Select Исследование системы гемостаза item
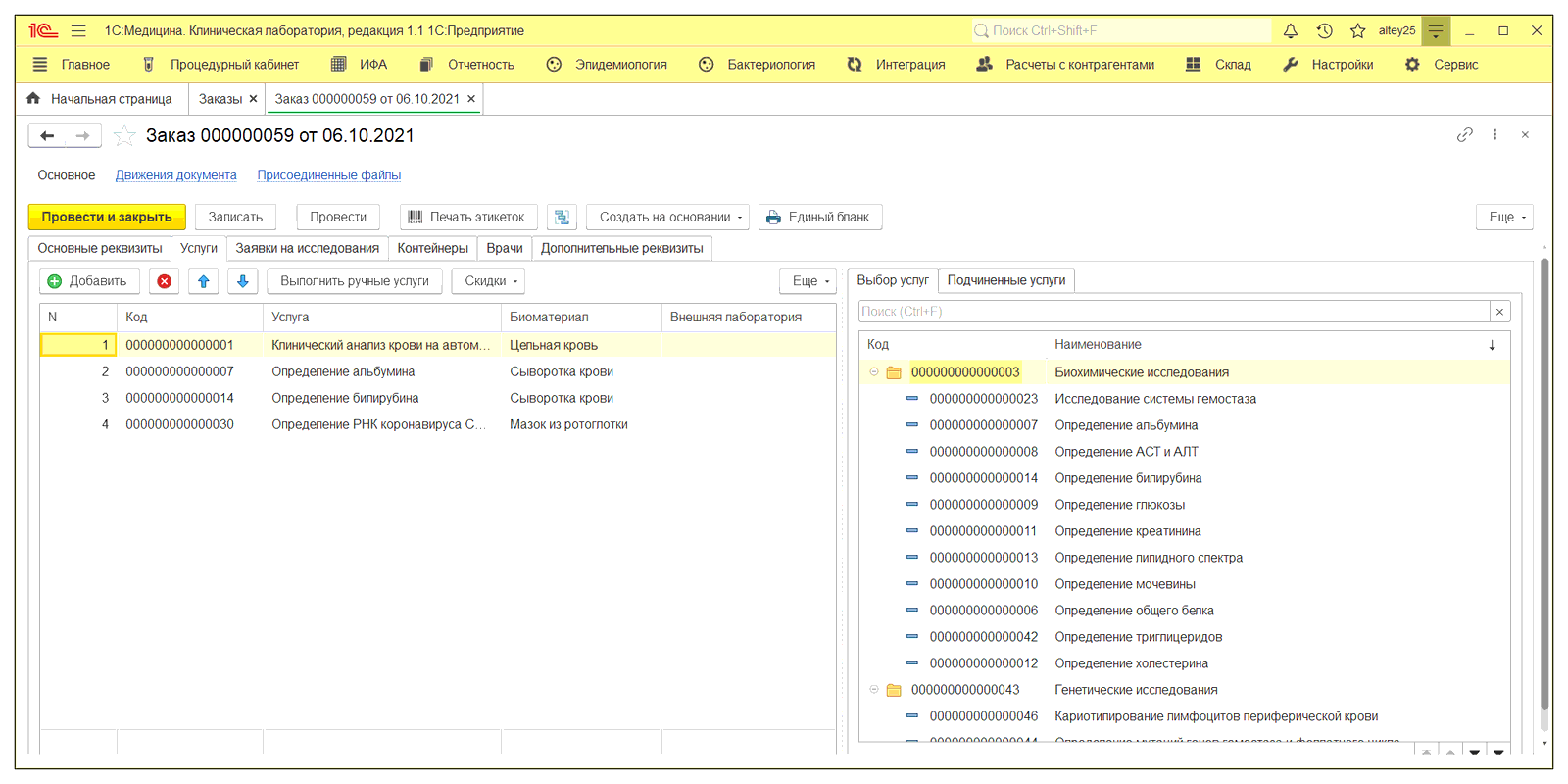Screen dimensions: 1568x784 tap(1184, 399)
